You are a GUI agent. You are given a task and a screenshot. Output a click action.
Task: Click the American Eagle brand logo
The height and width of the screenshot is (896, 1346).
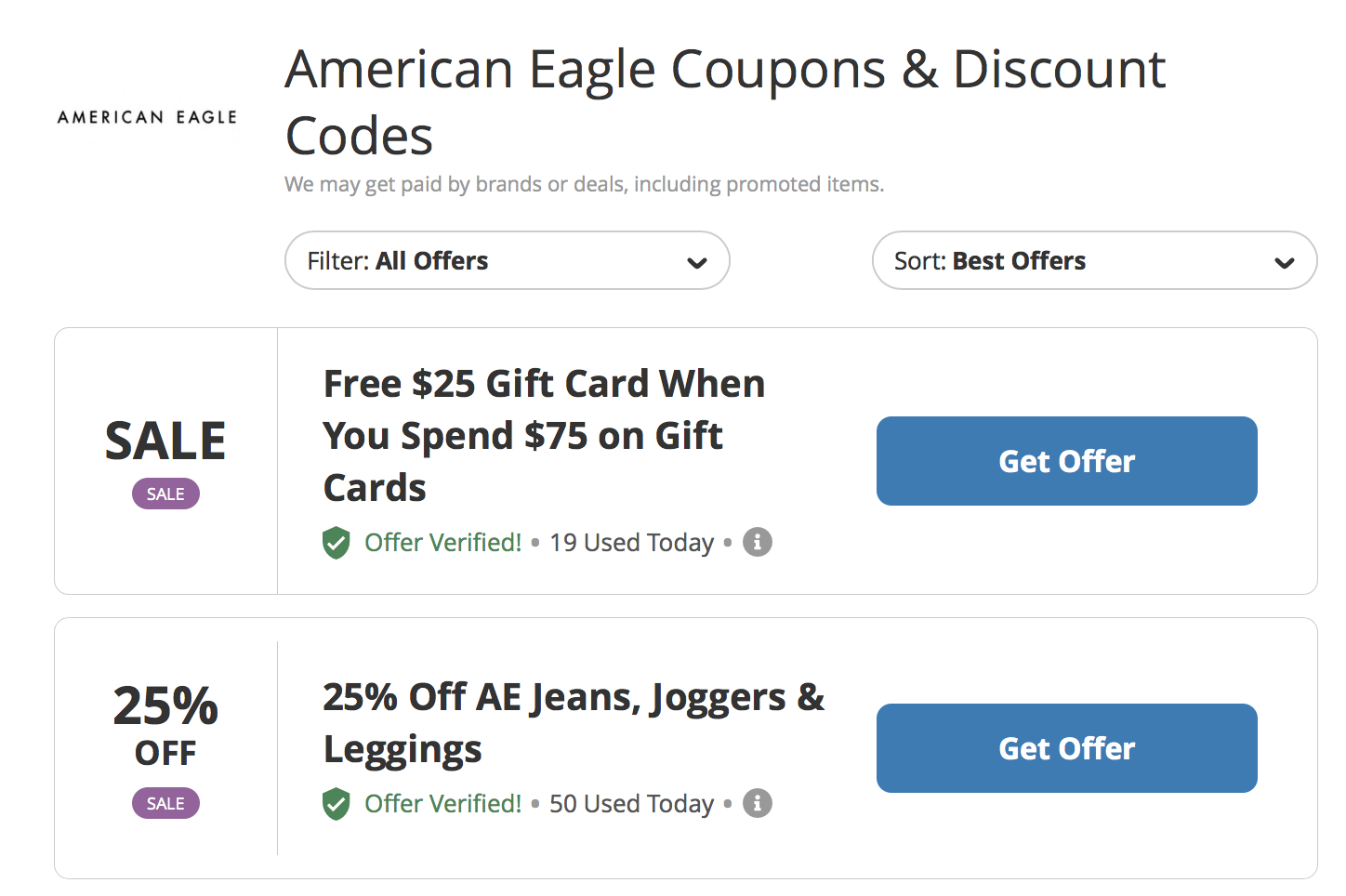pyautogui.click(x=145, y=116)
